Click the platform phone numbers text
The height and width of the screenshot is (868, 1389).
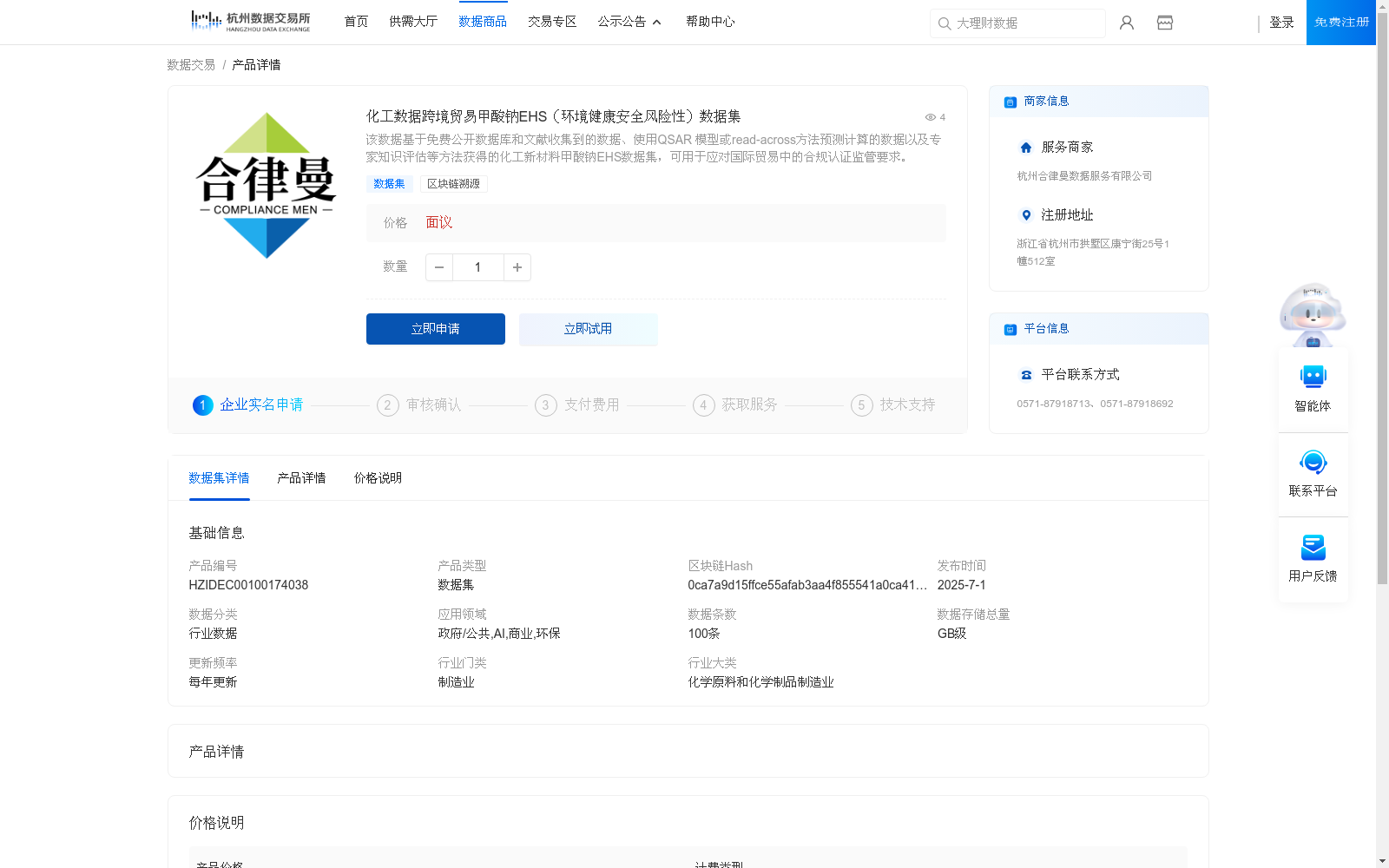coord(1095,404)
